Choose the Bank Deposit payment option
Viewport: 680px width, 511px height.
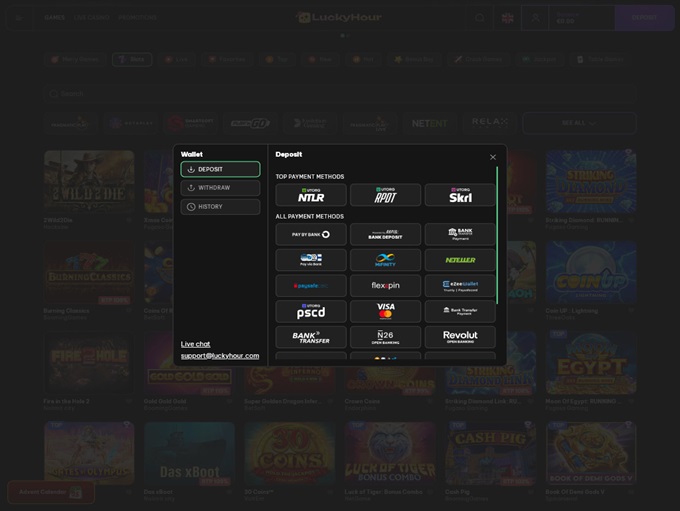(x=385, y=235)
